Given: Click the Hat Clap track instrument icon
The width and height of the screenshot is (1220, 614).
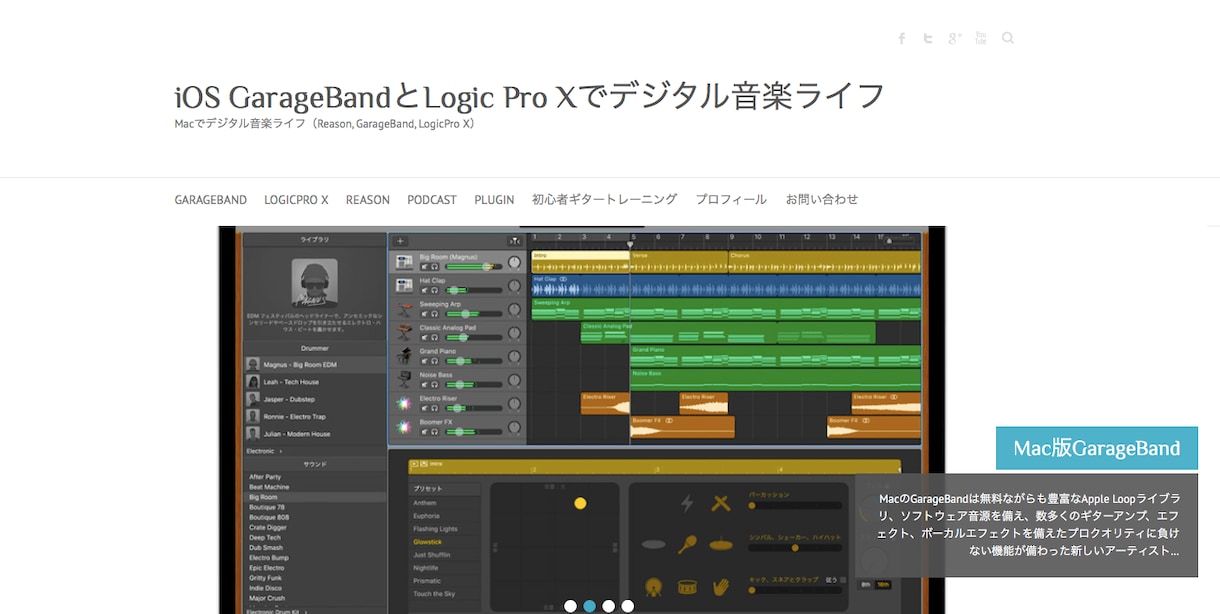Looking at the screenshot, I should click(x=404, y=286).
